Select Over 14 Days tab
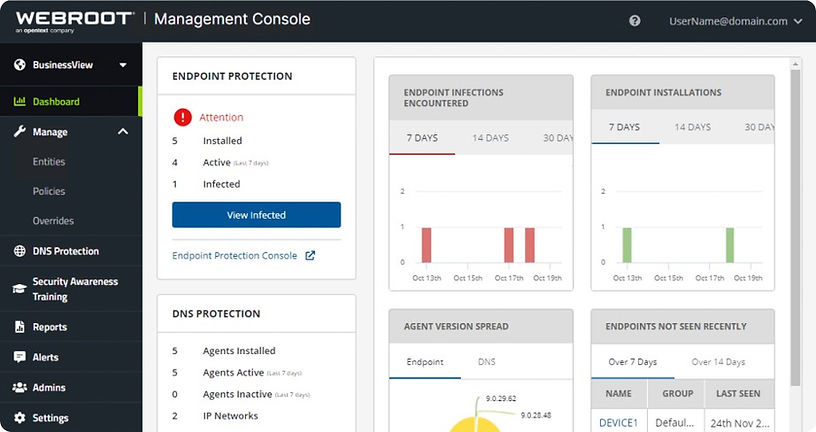Screen dimensions: 816x432 point(718,362)
